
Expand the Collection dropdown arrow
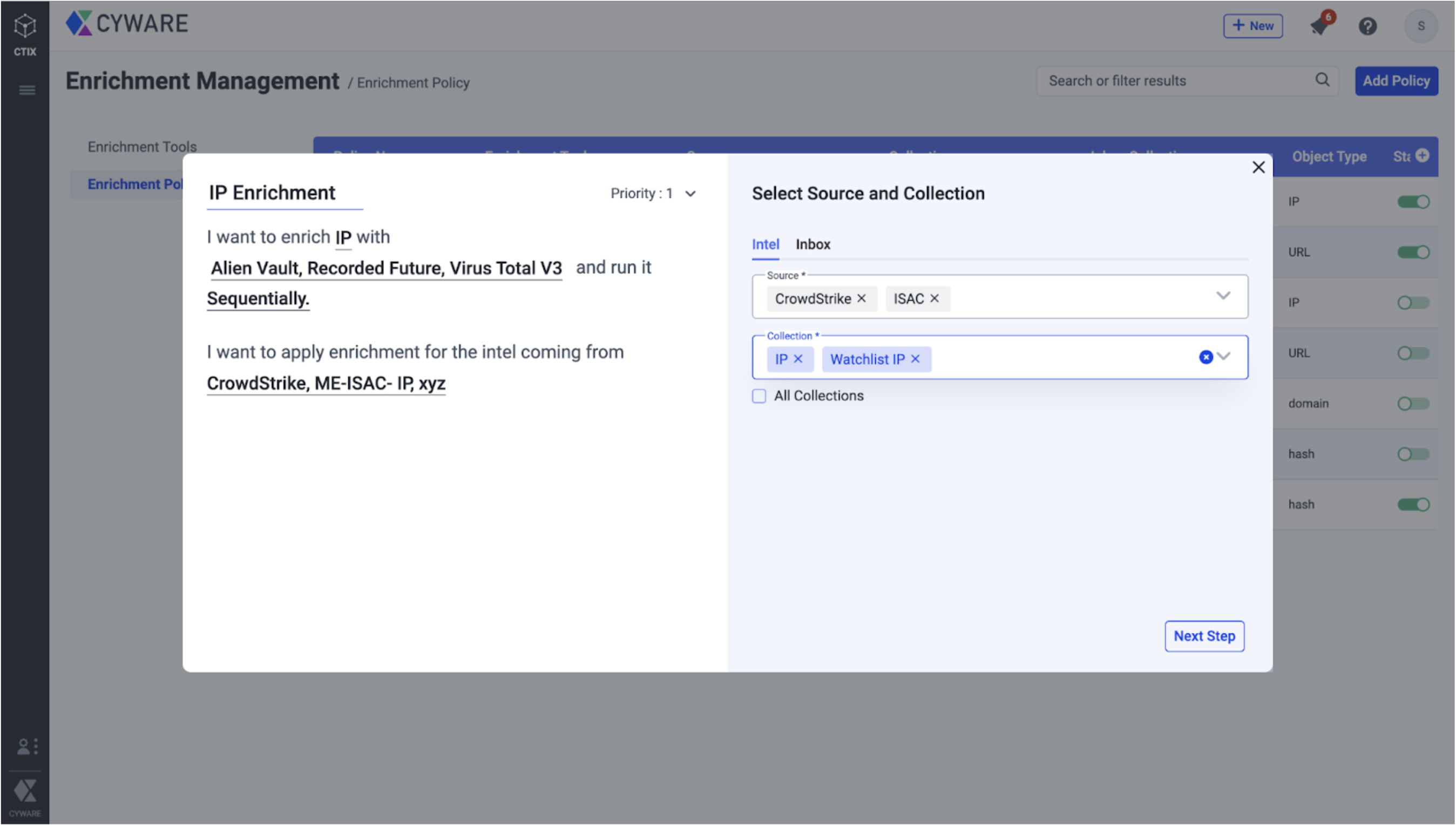(1224, 357)
